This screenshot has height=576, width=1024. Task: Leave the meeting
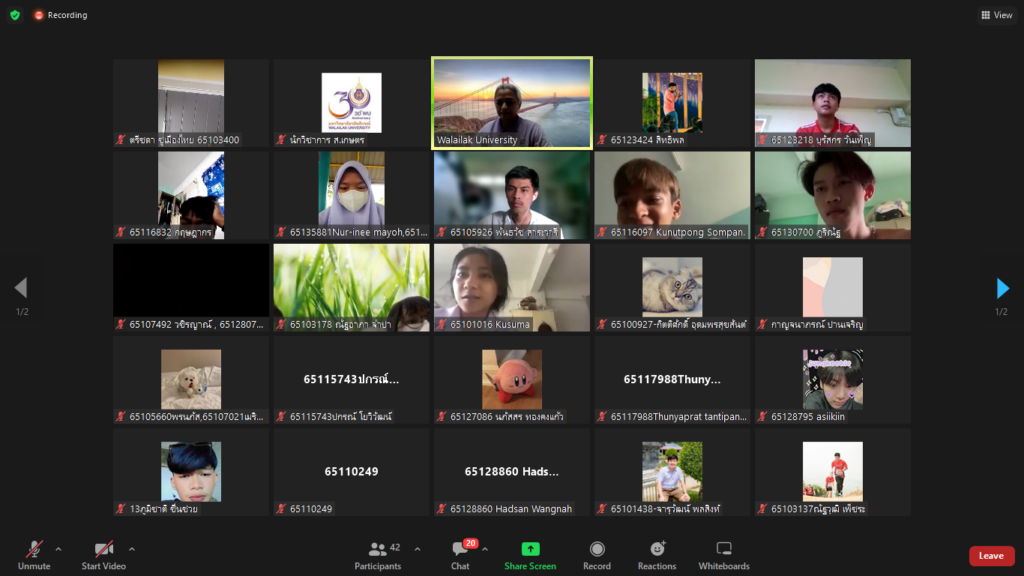pyautogui.click(x=991, y=556)
